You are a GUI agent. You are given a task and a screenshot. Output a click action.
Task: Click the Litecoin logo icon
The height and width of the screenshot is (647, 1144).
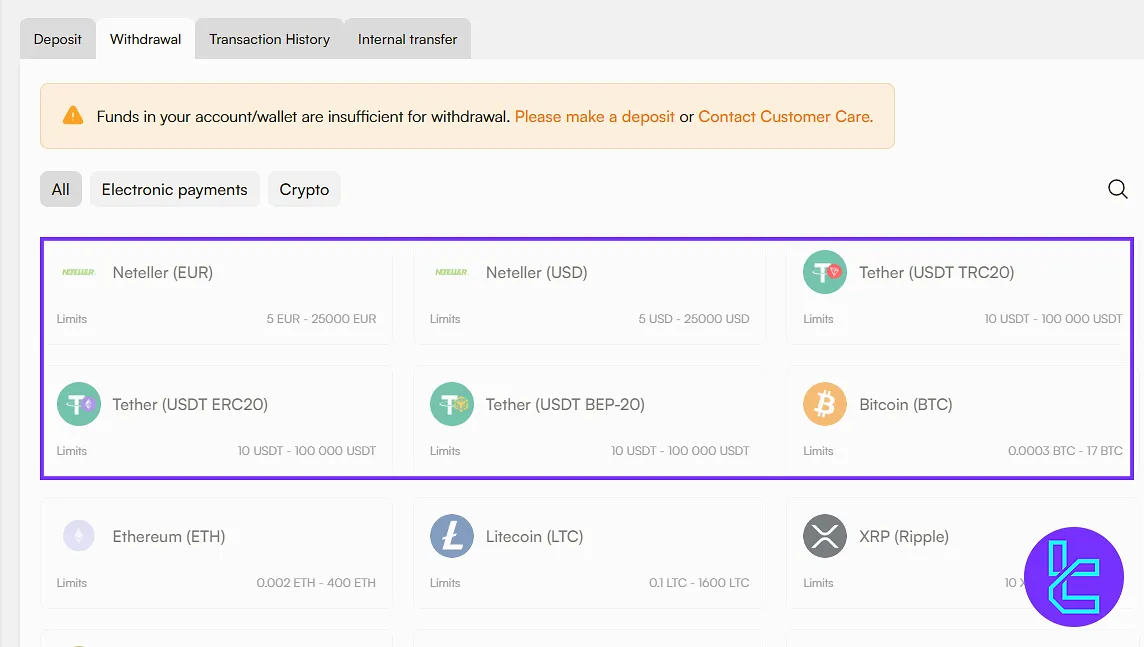pos(451,536)
